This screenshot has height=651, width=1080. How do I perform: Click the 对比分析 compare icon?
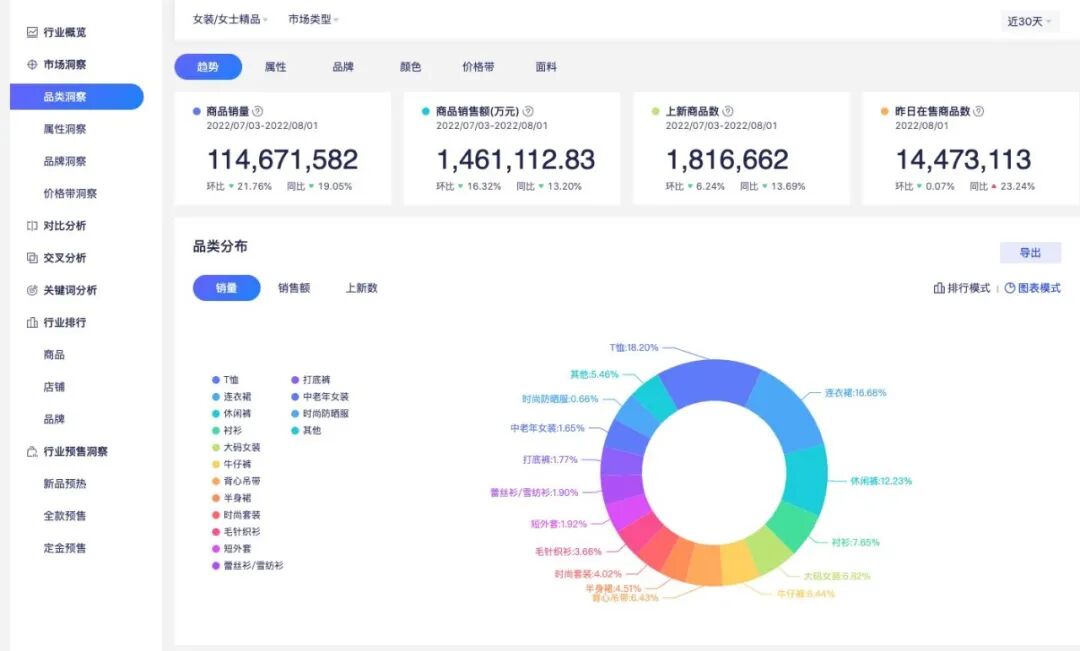[x=32, y=225]
